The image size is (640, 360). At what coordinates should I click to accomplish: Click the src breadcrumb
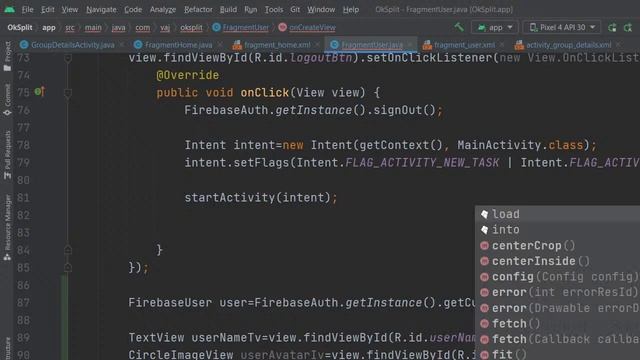pos(70,27)
